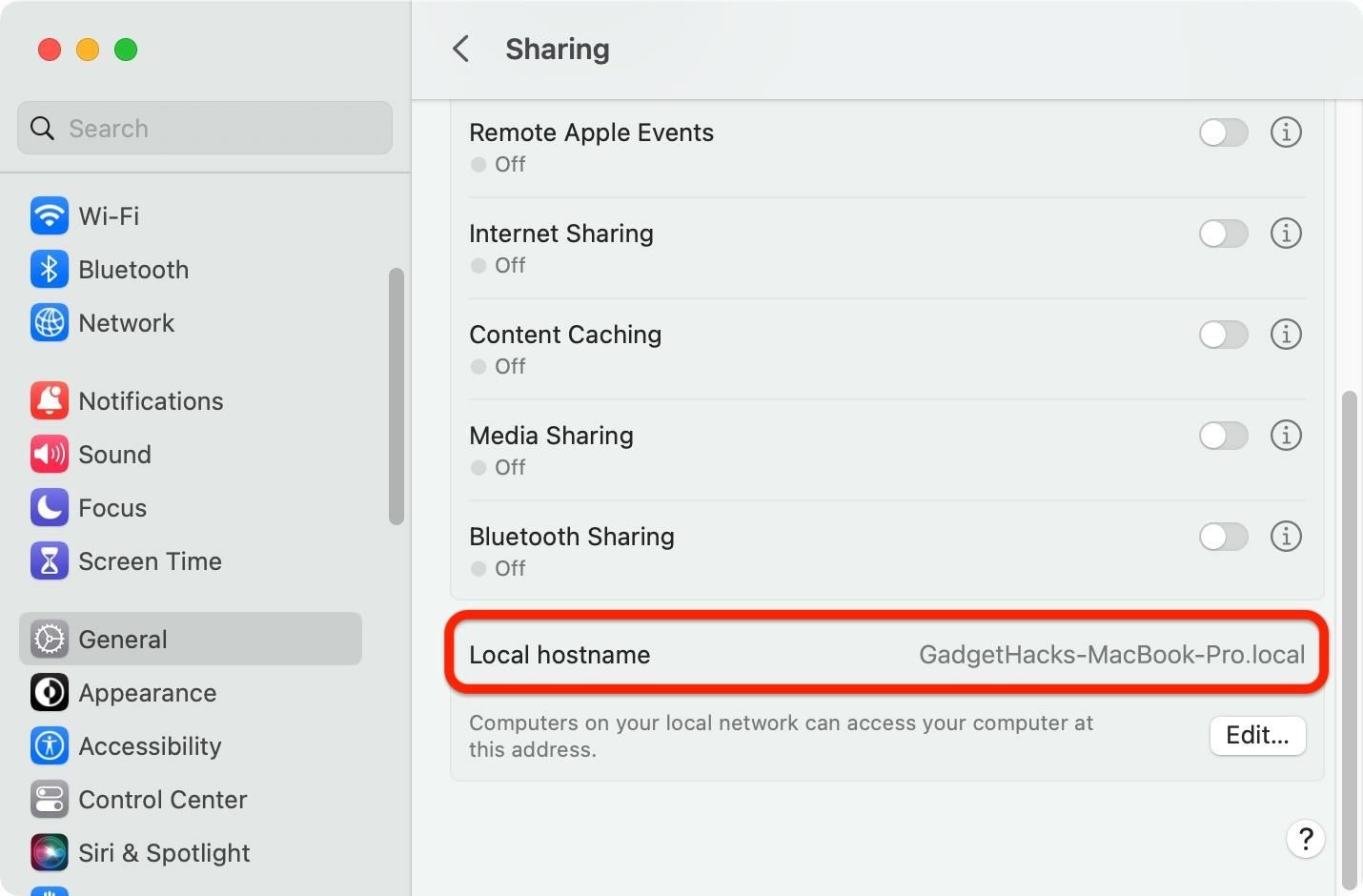Open Bluetooth settings via its sidebar icon
This screenshot has width=1363, height=896.
click(x=49, y=269)
